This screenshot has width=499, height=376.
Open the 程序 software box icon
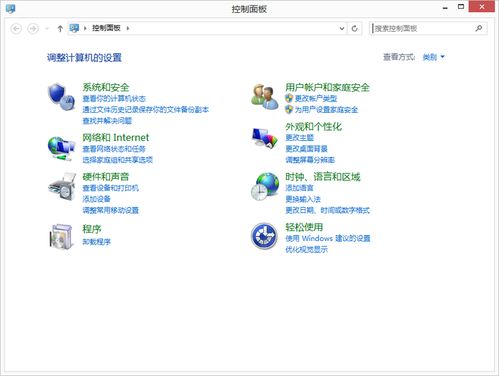(x=61, y=237)
